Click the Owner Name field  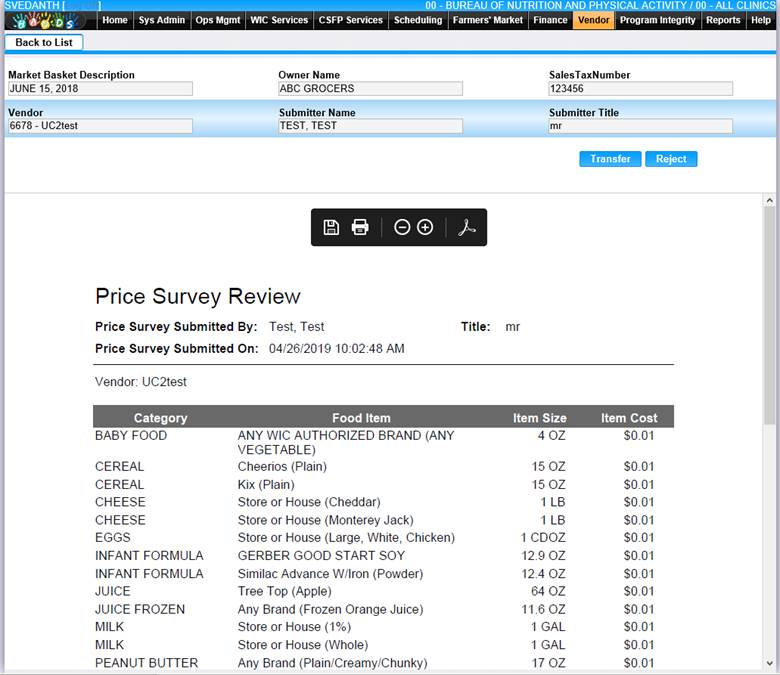370,89
